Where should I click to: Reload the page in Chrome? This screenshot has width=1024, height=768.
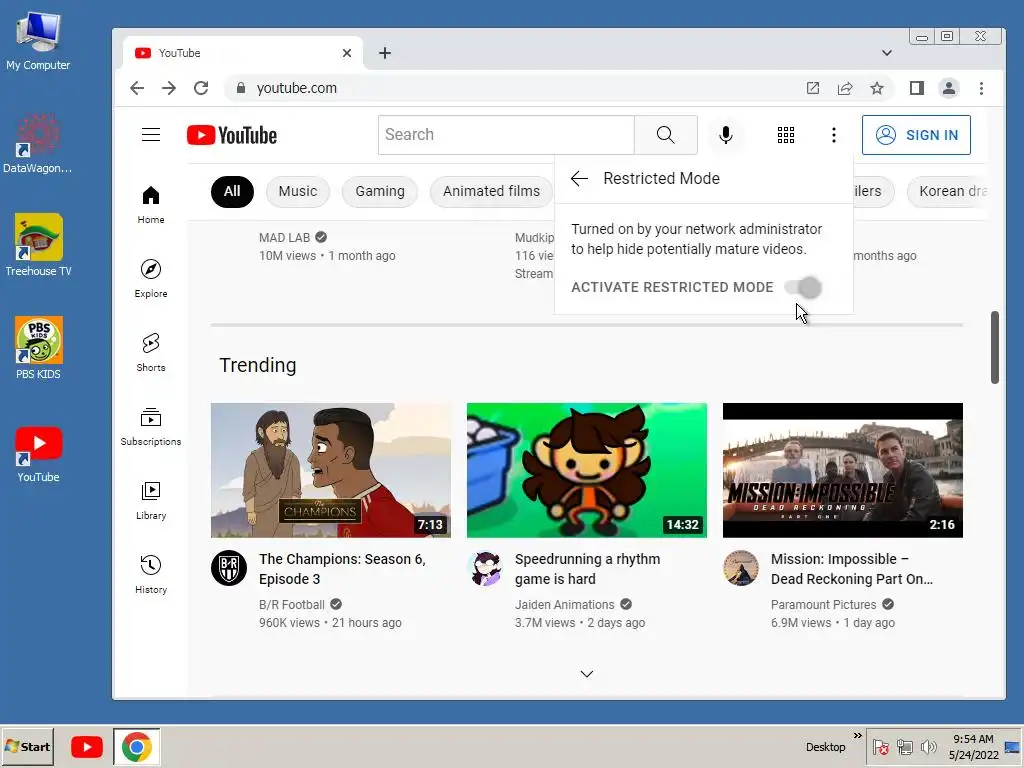tap(201, 88)
